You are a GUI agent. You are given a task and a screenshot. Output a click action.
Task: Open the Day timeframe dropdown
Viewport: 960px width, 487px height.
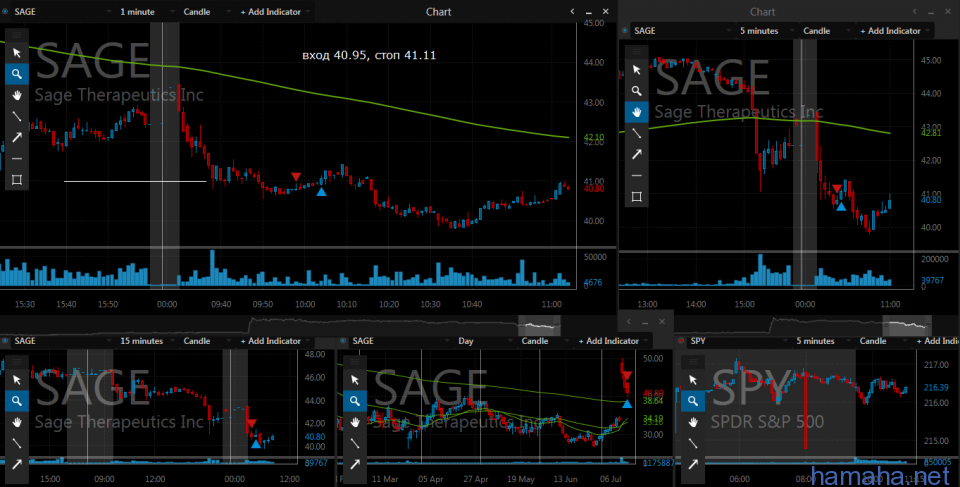(x=484, y=341)
